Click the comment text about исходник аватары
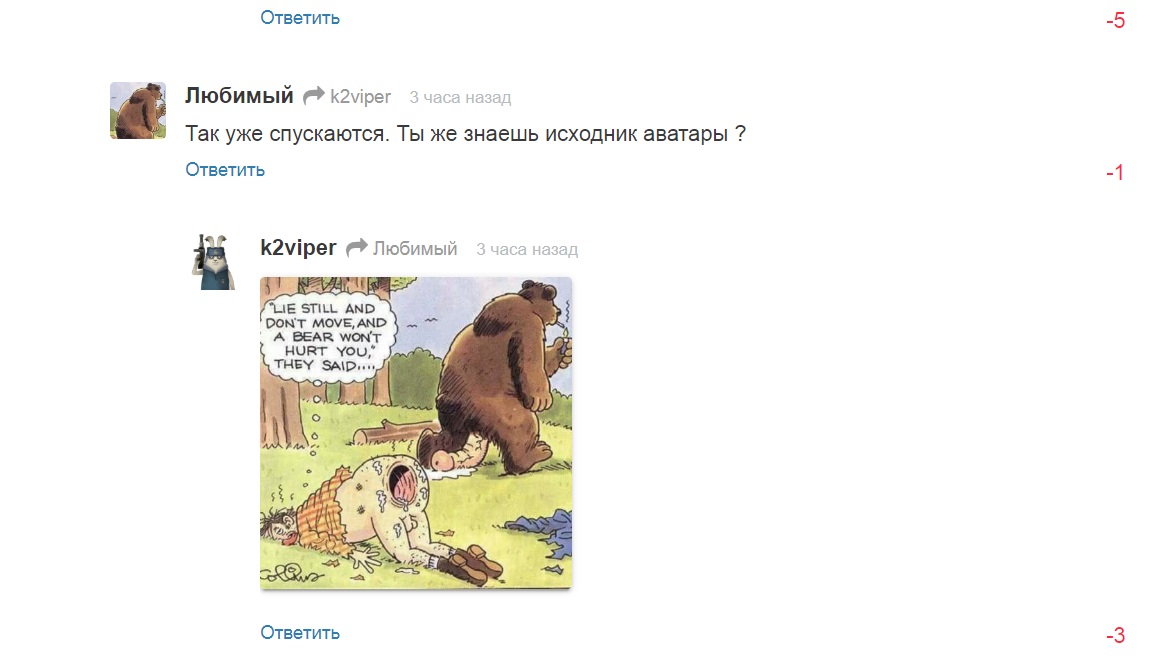 465,133
